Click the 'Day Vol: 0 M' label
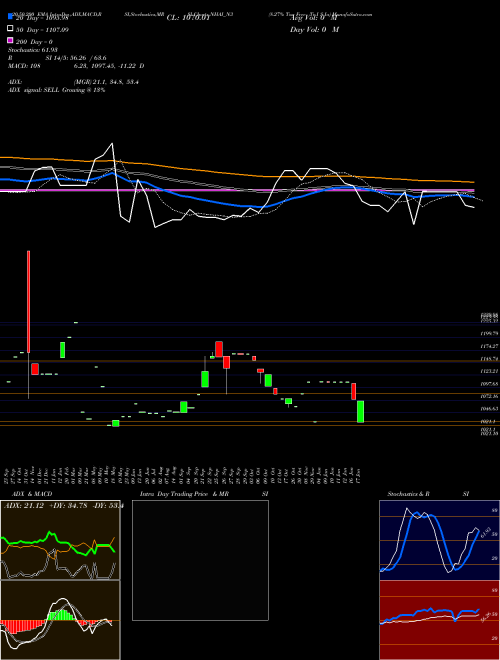 314,29
